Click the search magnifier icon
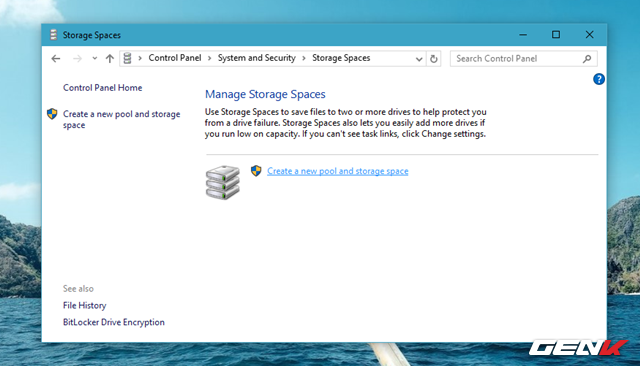The height and width of the screenshot is (366, 640). [x=587, y=59]
